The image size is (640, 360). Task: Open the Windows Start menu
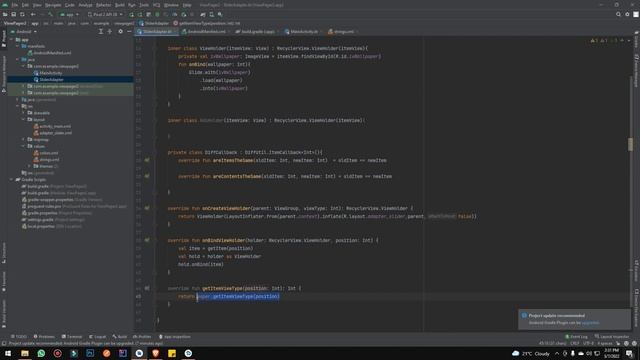pyautogui.click(x=8, y=353)
